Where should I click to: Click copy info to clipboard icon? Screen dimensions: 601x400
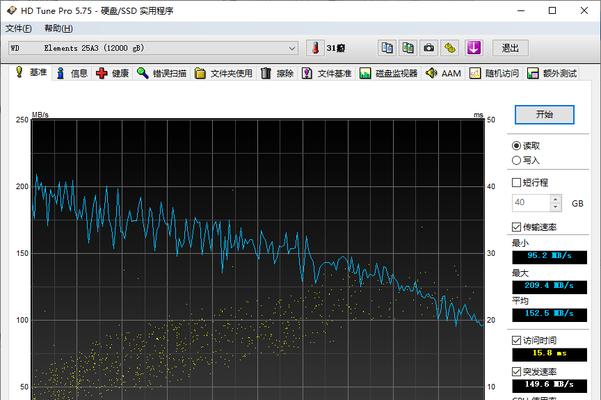tap(387, 48)
